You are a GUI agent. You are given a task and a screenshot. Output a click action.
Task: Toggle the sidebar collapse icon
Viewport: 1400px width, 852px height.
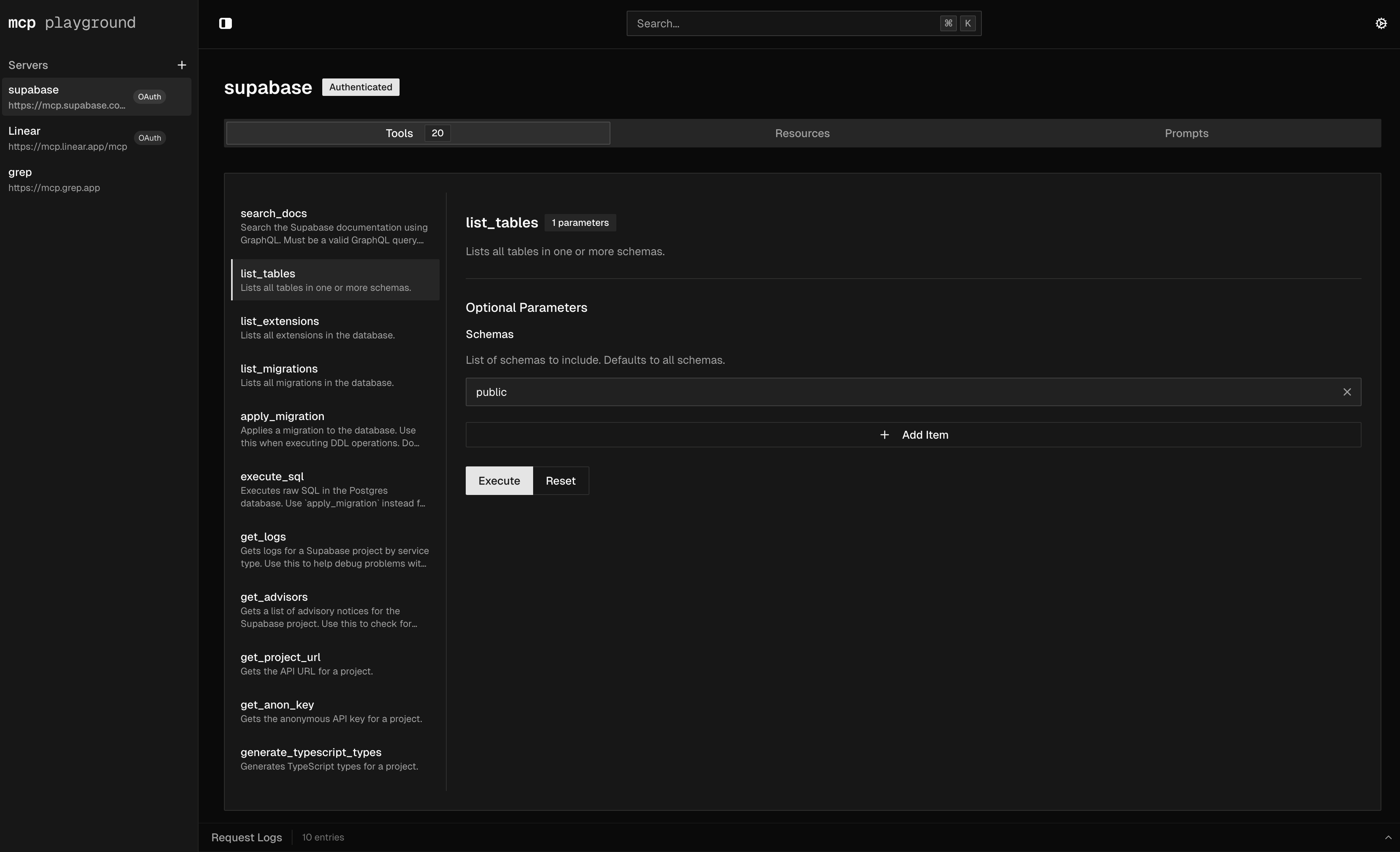(226, 23)
